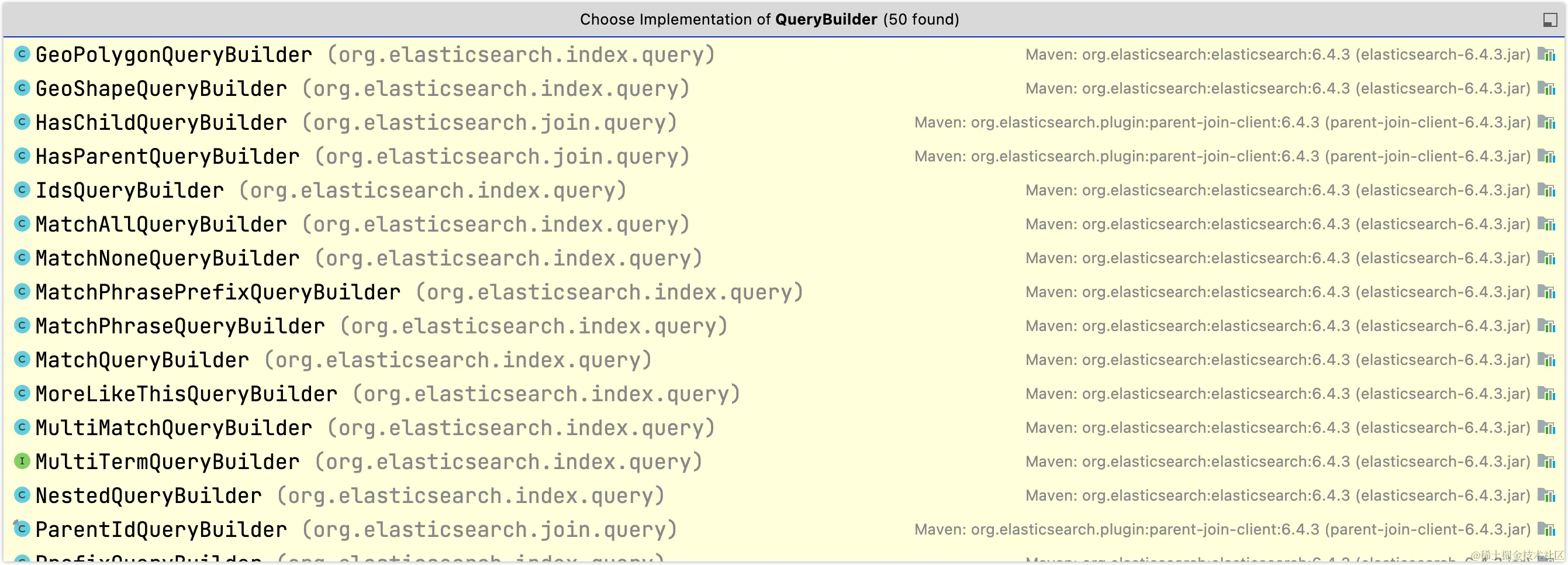Navigate to MatchQueryBuilder class
The image size is (1568, 565).
(784, 360)
